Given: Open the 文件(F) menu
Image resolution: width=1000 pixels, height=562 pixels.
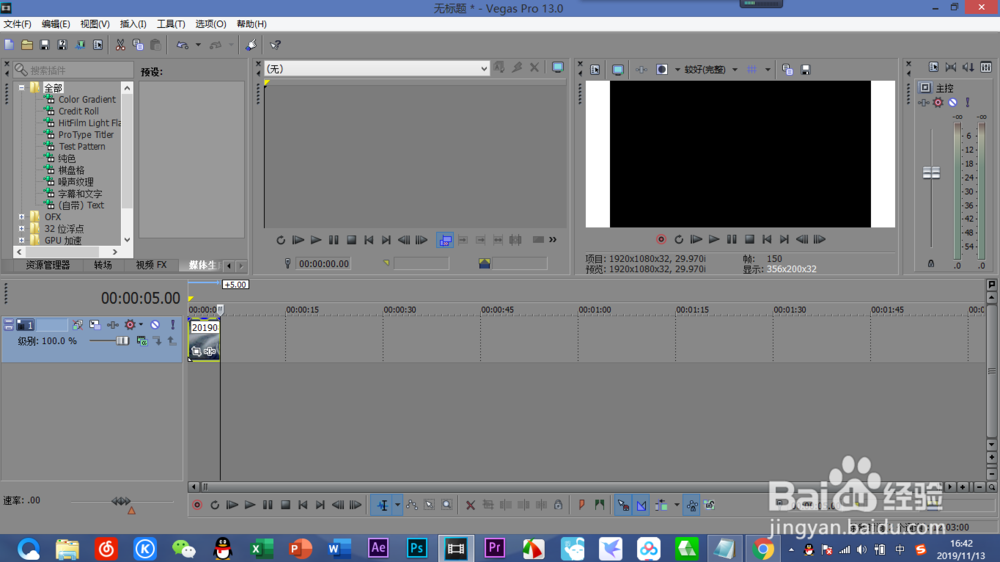Looking at the screenshot, I should [x=17, y=24].
